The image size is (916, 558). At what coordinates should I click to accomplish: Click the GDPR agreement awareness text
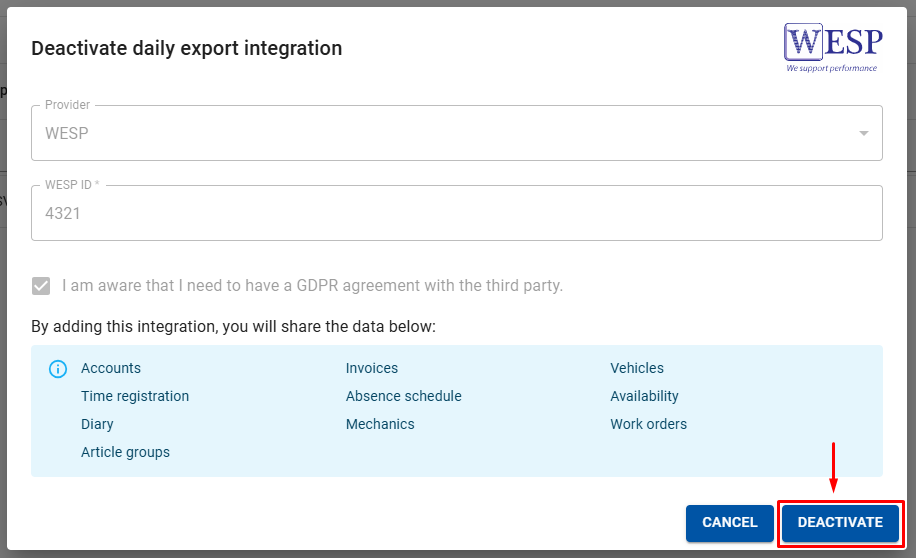click(313, 286)
